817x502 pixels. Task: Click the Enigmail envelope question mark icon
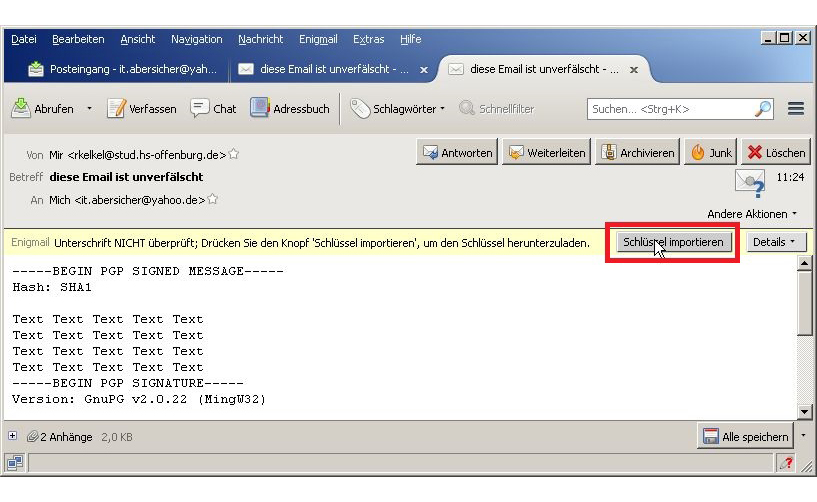749,182
